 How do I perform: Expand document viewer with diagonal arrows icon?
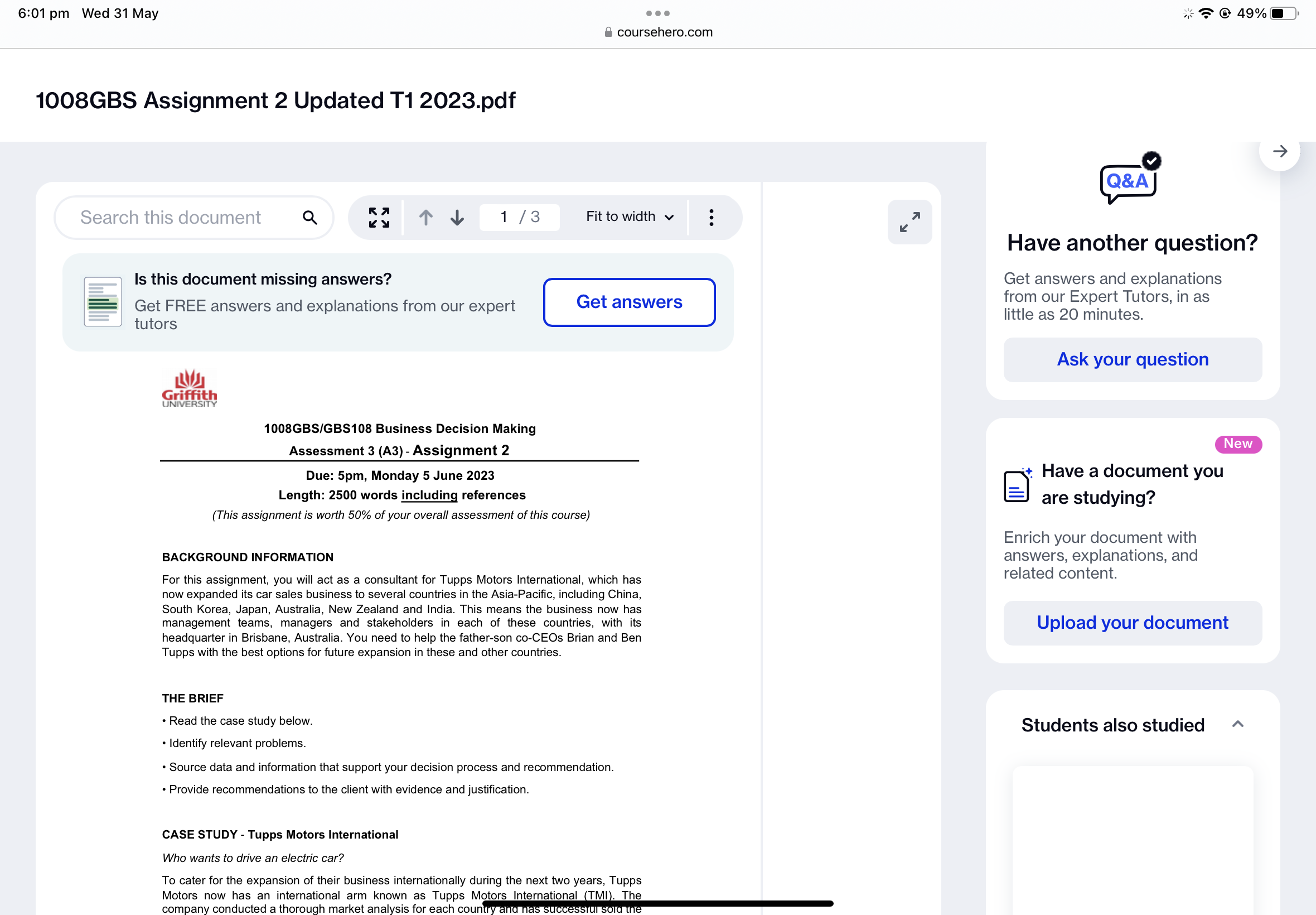pyautogui.click(x=909, y=222)
